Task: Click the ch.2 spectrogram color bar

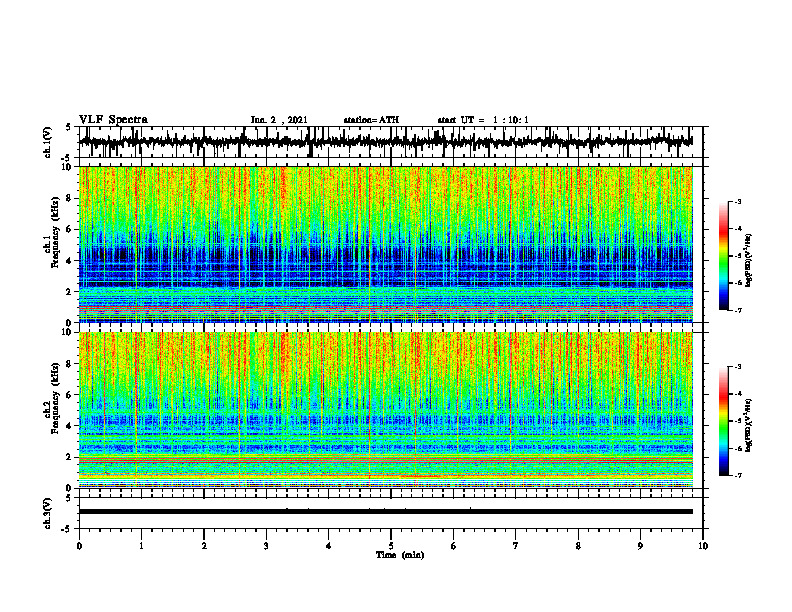Action: pyautogui.click(x=724, y=421)
